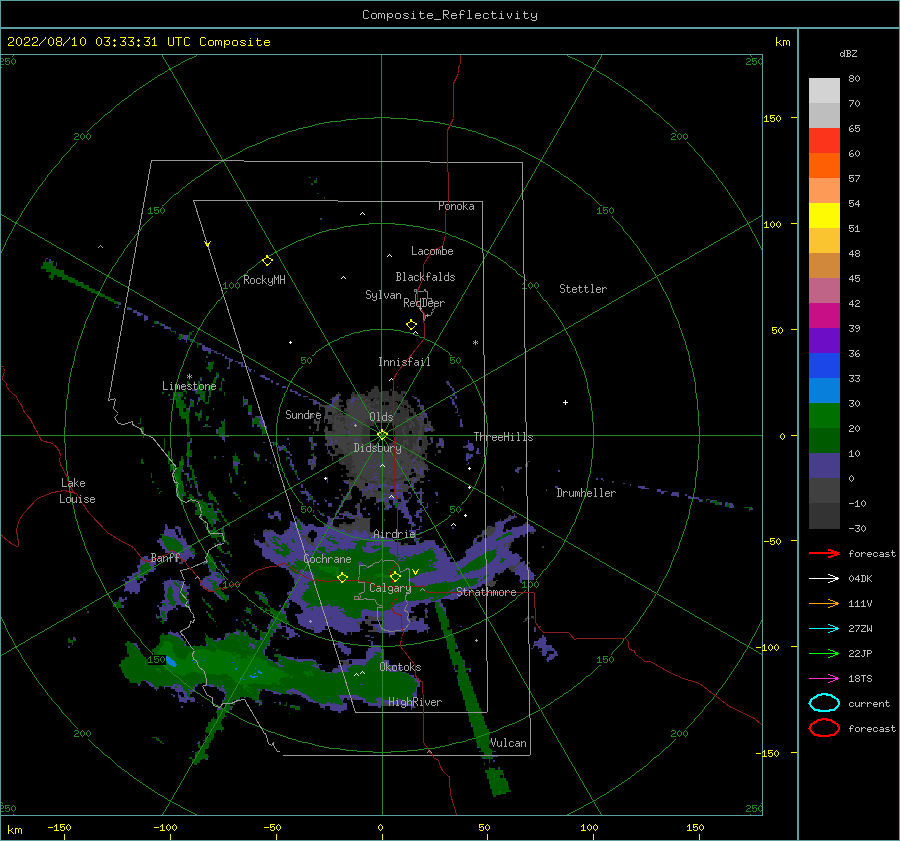This screenshot has height=841, width=900.
Task: Click the cyan current ellipse legend icon
Action: pos(824,703)
